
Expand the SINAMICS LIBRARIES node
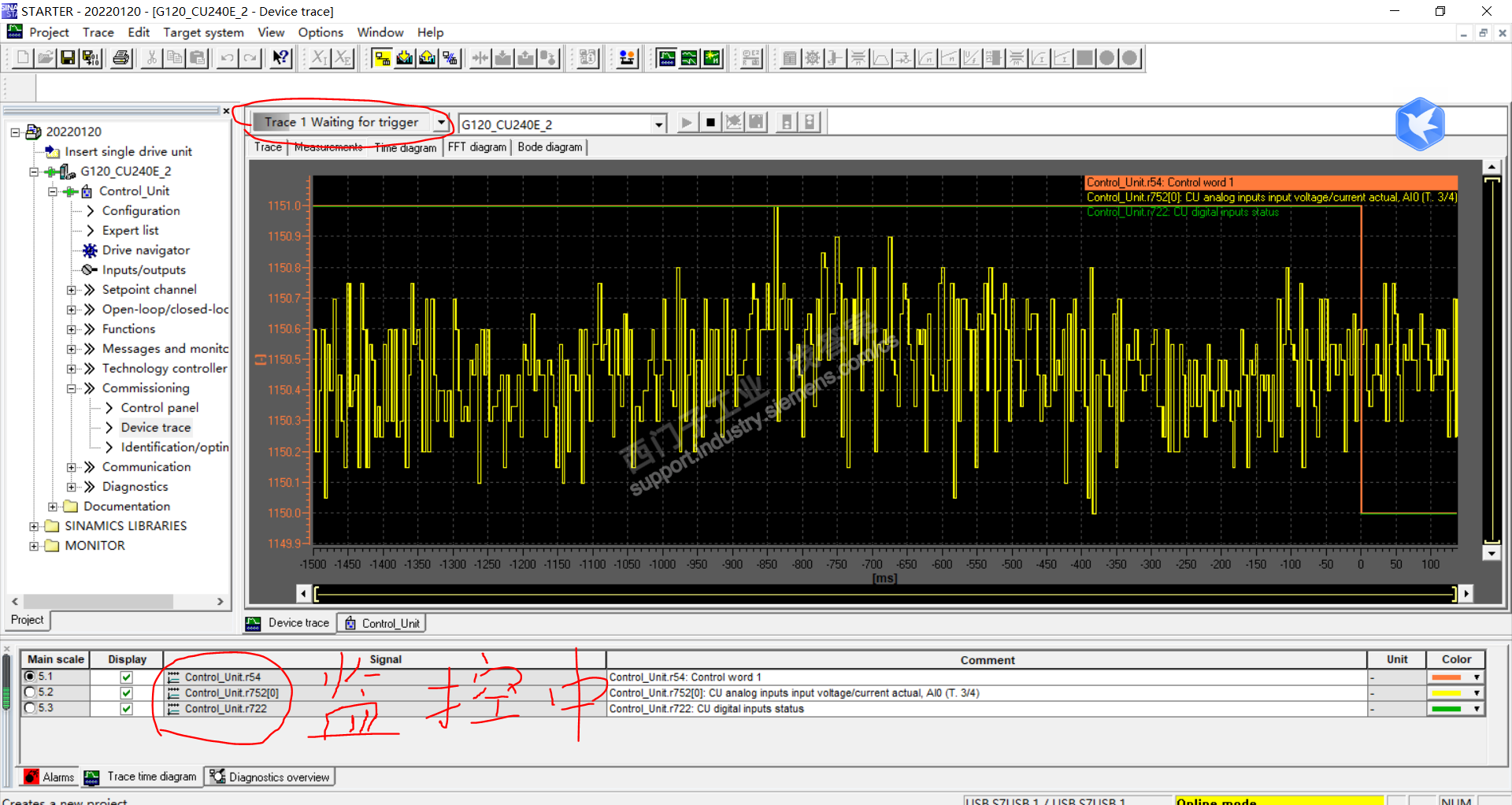(34, 526)
